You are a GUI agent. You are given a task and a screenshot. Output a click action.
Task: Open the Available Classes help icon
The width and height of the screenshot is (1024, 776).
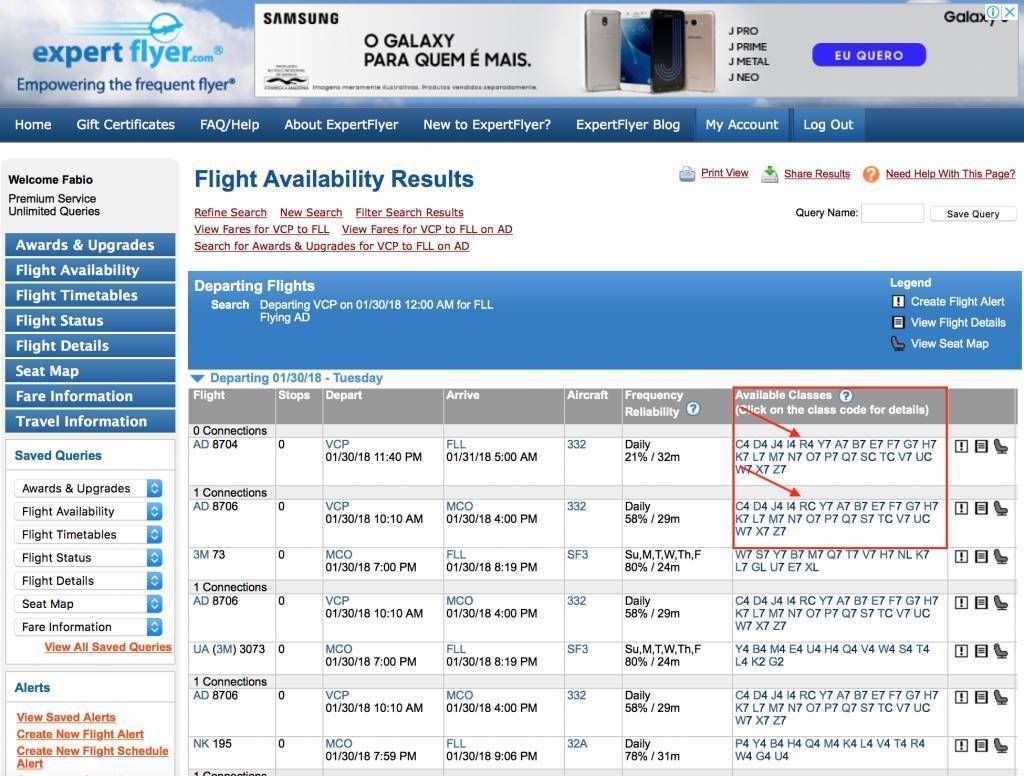[x=846, y=396]
